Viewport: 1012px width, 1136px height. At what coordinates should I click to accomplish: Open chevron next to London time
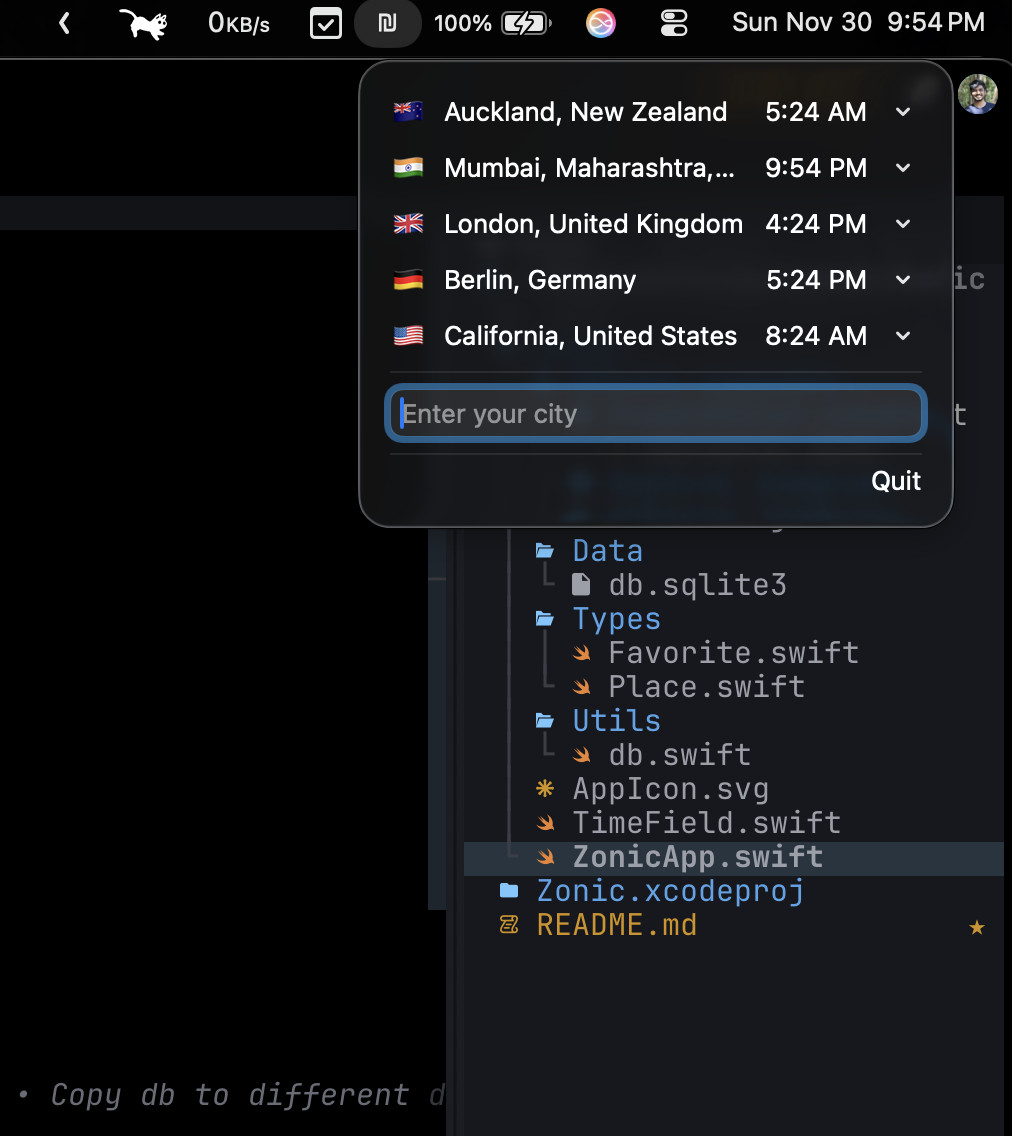903,224
